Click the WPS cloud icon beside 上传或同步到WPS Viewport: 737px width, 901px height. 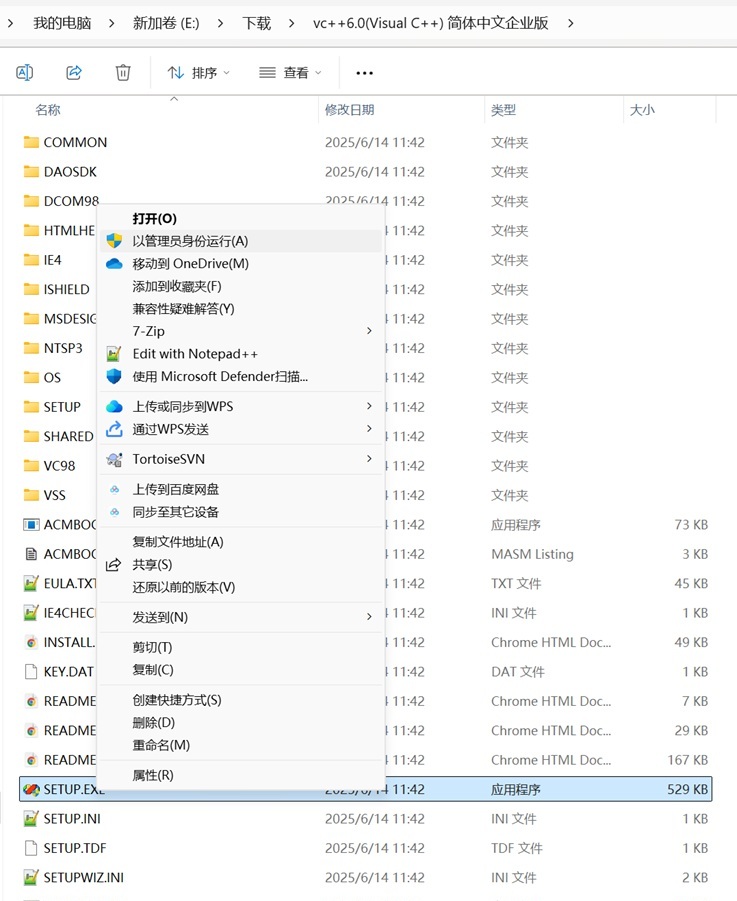coord(114,407)
